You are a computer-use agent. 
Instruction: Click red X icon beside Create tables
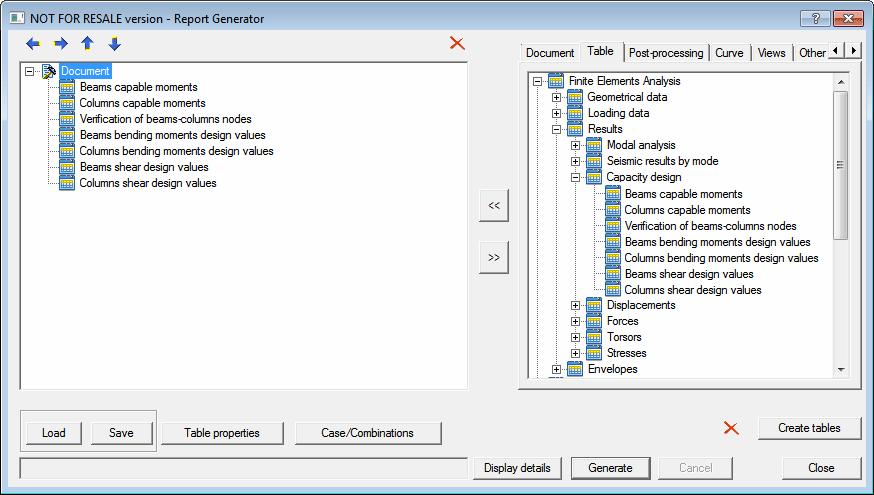(x=731, y=428)
